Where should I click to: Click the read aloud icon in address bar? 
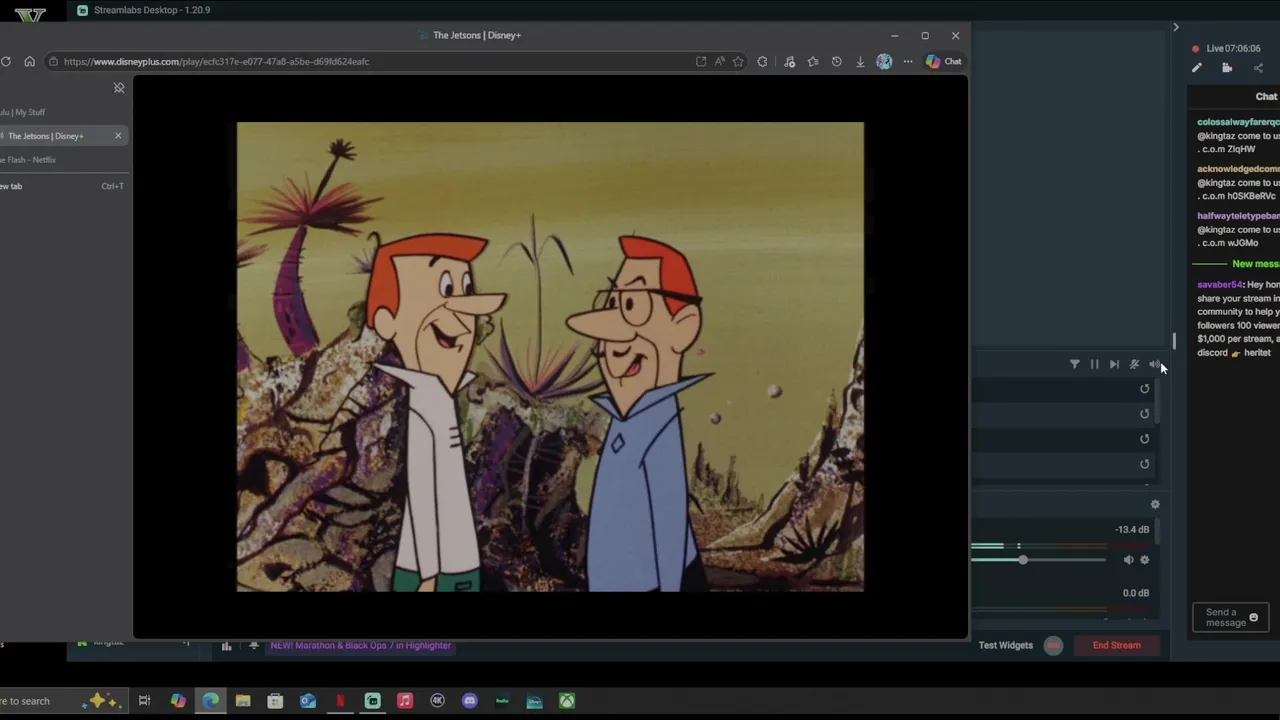point(720,62)
